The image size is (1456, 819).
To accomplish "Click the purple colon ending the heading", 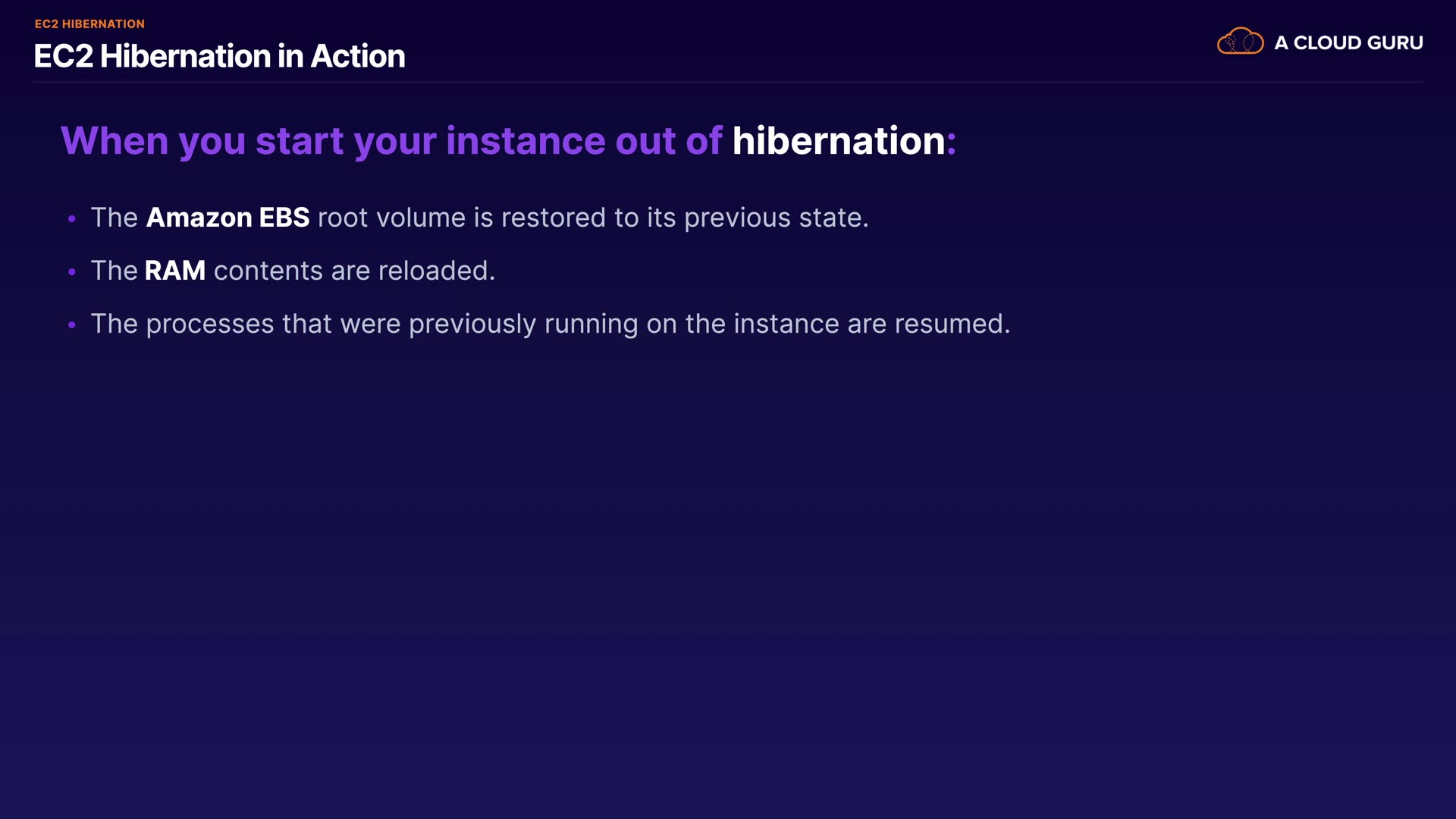I will 952,143.
